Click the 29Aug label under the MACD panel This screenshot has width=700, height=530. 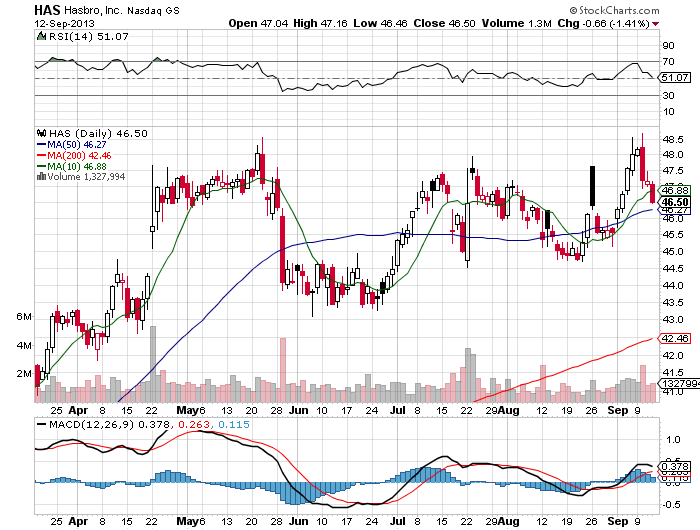[x=502, y=521]
